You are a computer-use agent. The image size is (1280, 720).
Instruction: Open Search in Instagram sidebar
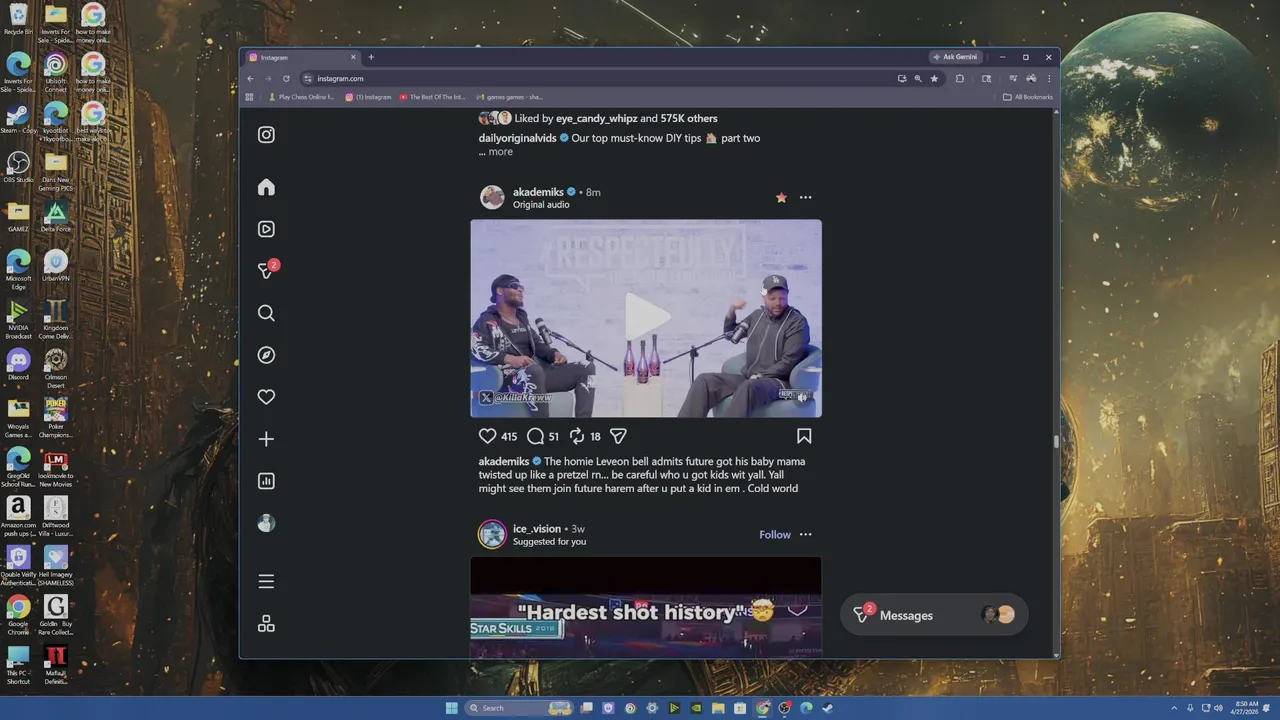(266, 313)
